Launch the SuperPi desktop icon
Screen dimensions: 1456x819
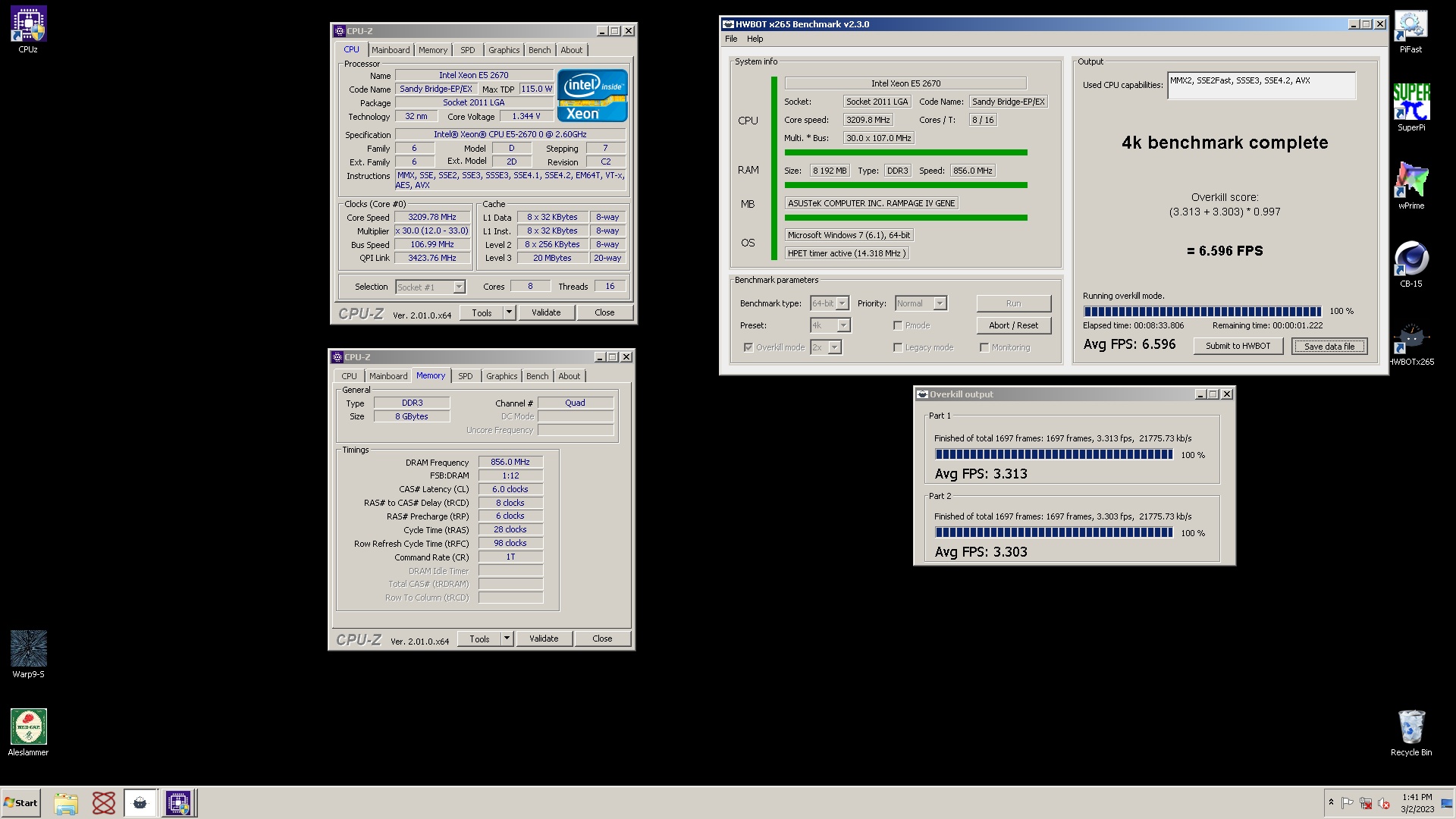(x=1410, y=108)
